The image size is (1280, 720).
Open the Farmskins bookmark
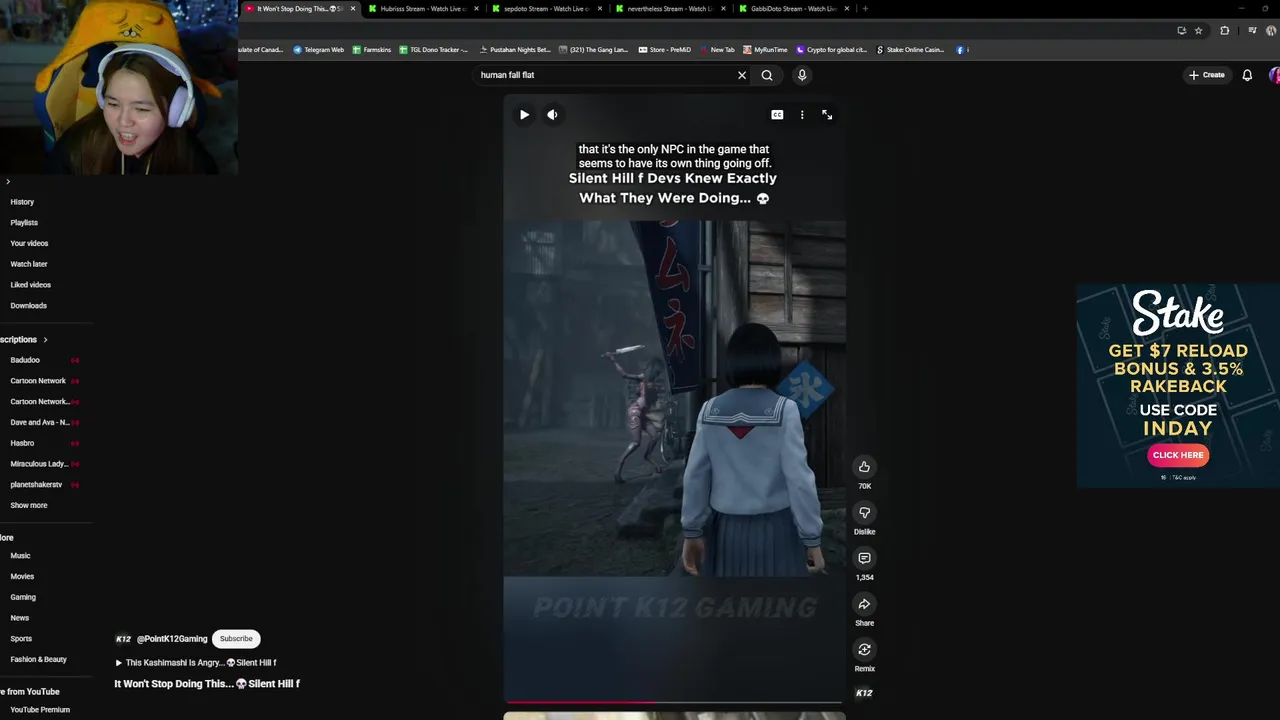pyautogui.click(x=371, y=50)
